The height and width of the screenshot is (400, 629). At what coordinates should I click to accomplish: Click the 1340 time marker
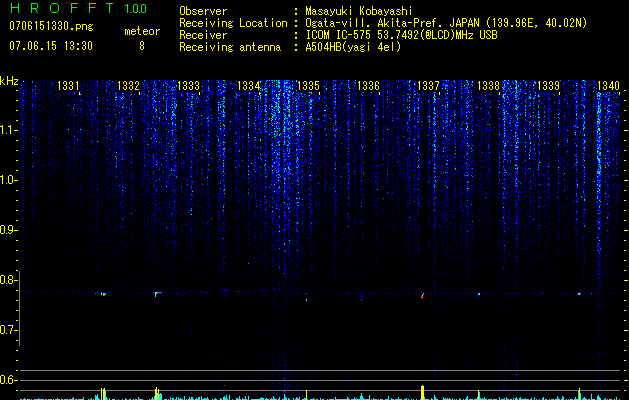608,86
